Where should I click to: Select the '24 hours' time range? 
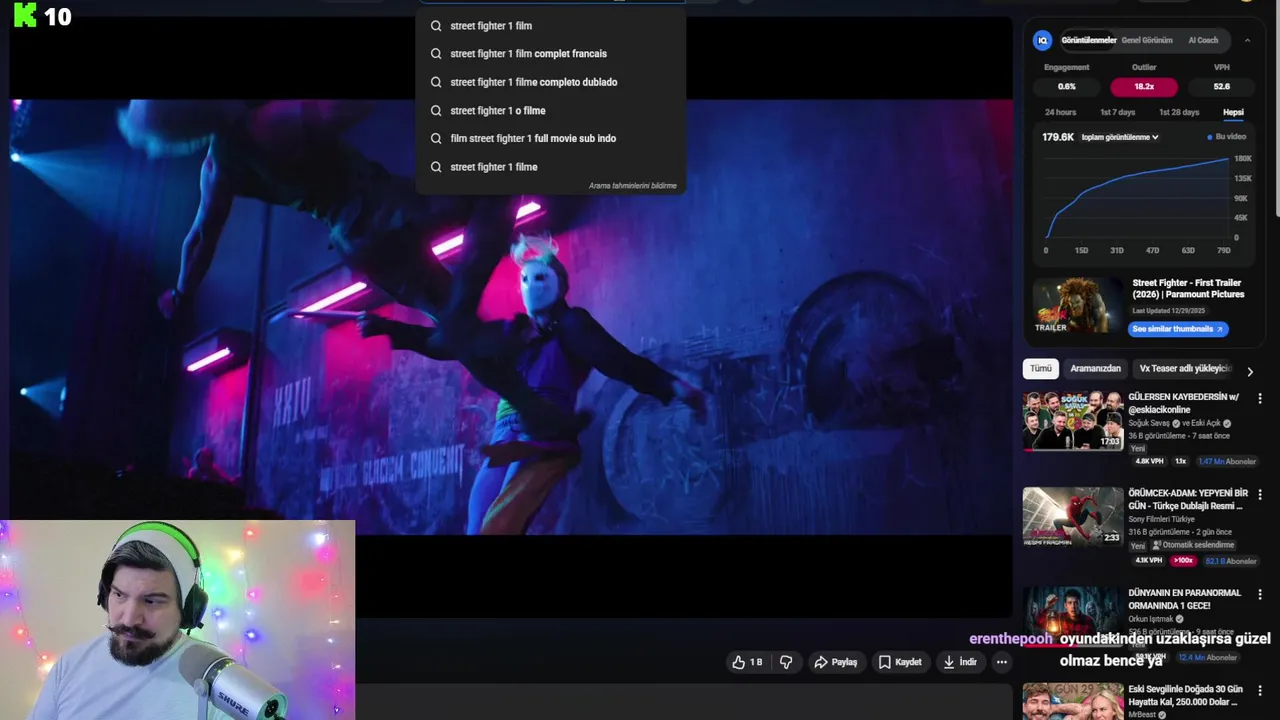[x=1060, y=113]
